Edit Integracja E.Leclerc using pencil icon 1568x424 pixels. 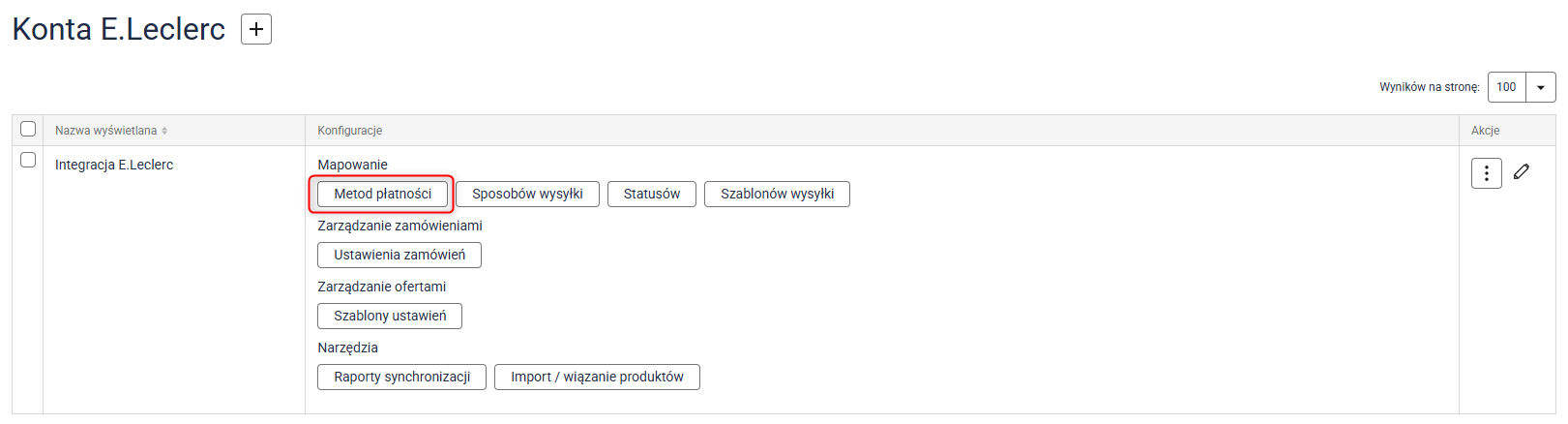click(1522, 171)
